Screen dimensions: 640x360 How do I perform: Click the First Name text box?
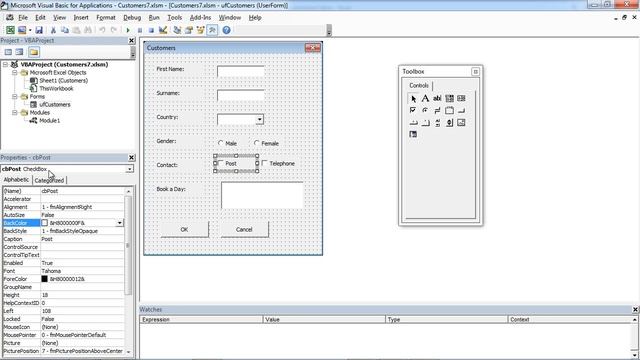(x=241, y=71)
